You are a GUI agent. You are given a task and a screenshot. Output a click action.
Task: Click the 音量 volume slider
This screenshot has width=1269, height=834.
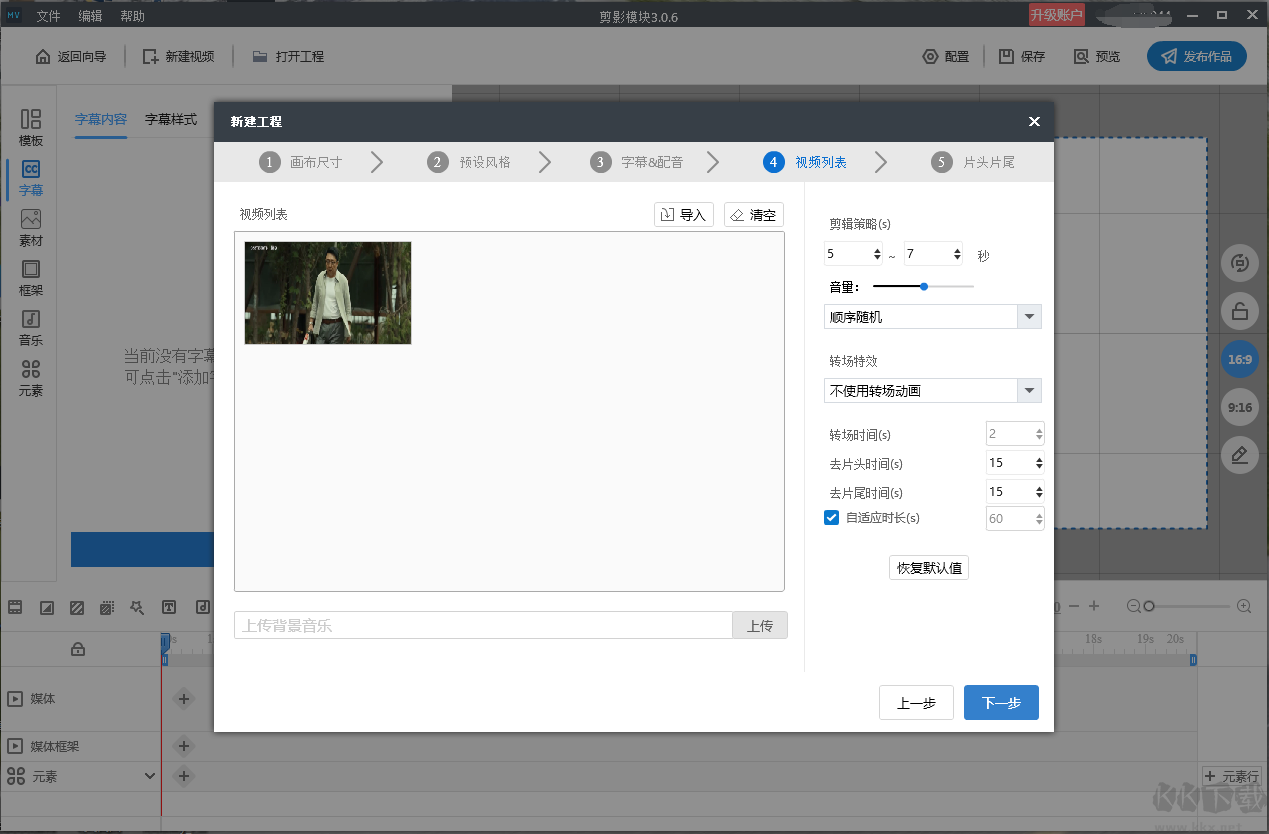click(923, 287)
